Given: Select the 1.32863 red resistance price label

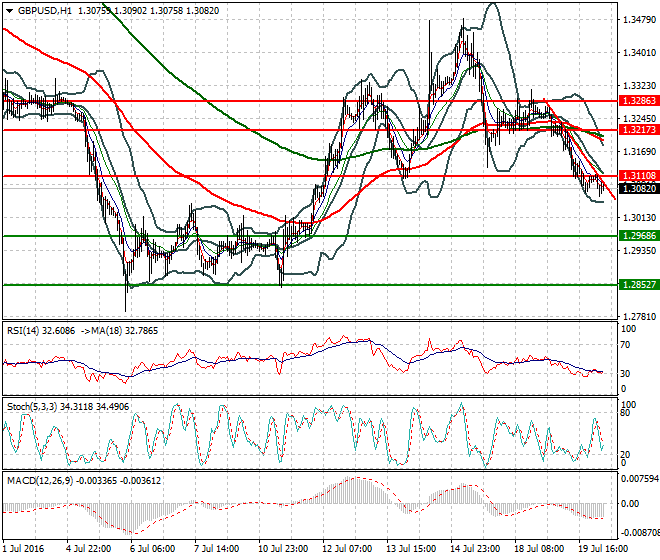Looking at the screenshot, I should [639, 101].
